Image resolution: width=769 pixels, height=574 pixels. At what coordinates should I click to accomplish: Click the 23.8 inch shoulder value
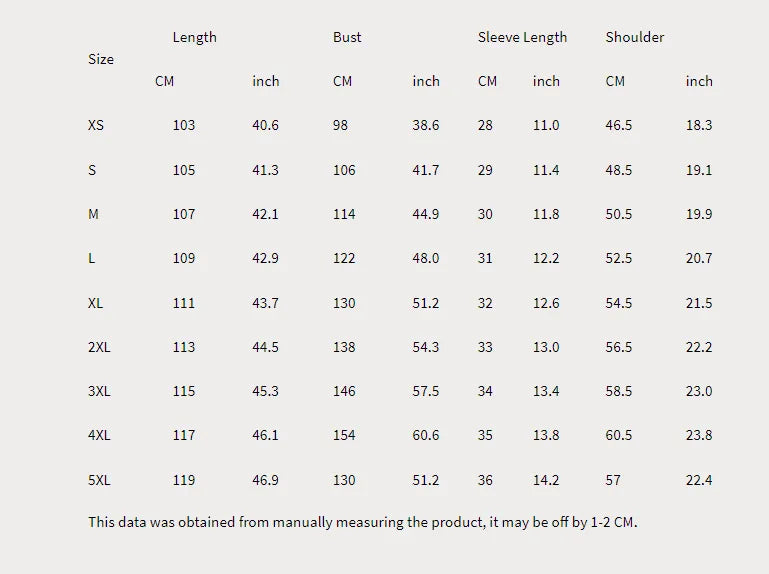coord(699,435)
